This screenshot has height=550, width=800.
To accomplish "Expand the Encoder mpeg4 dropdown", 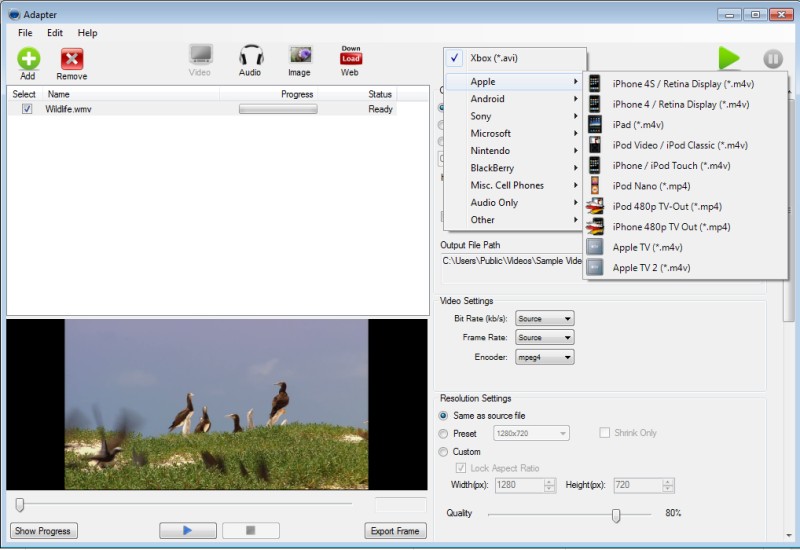I will click(x=544, y=357).
